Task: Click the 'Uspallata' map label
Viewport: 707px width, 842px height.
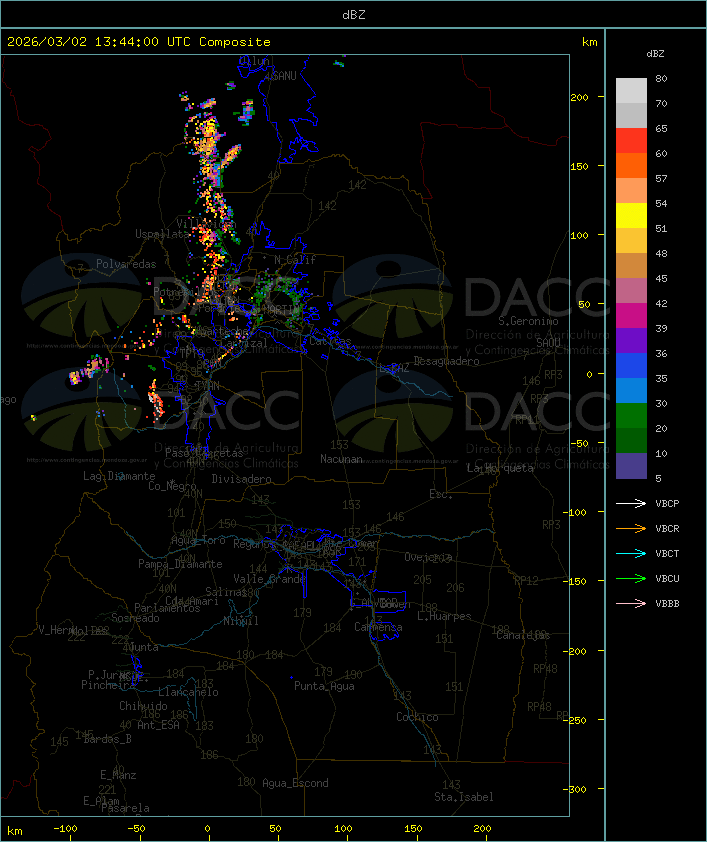Action: (x=162, y=234)
